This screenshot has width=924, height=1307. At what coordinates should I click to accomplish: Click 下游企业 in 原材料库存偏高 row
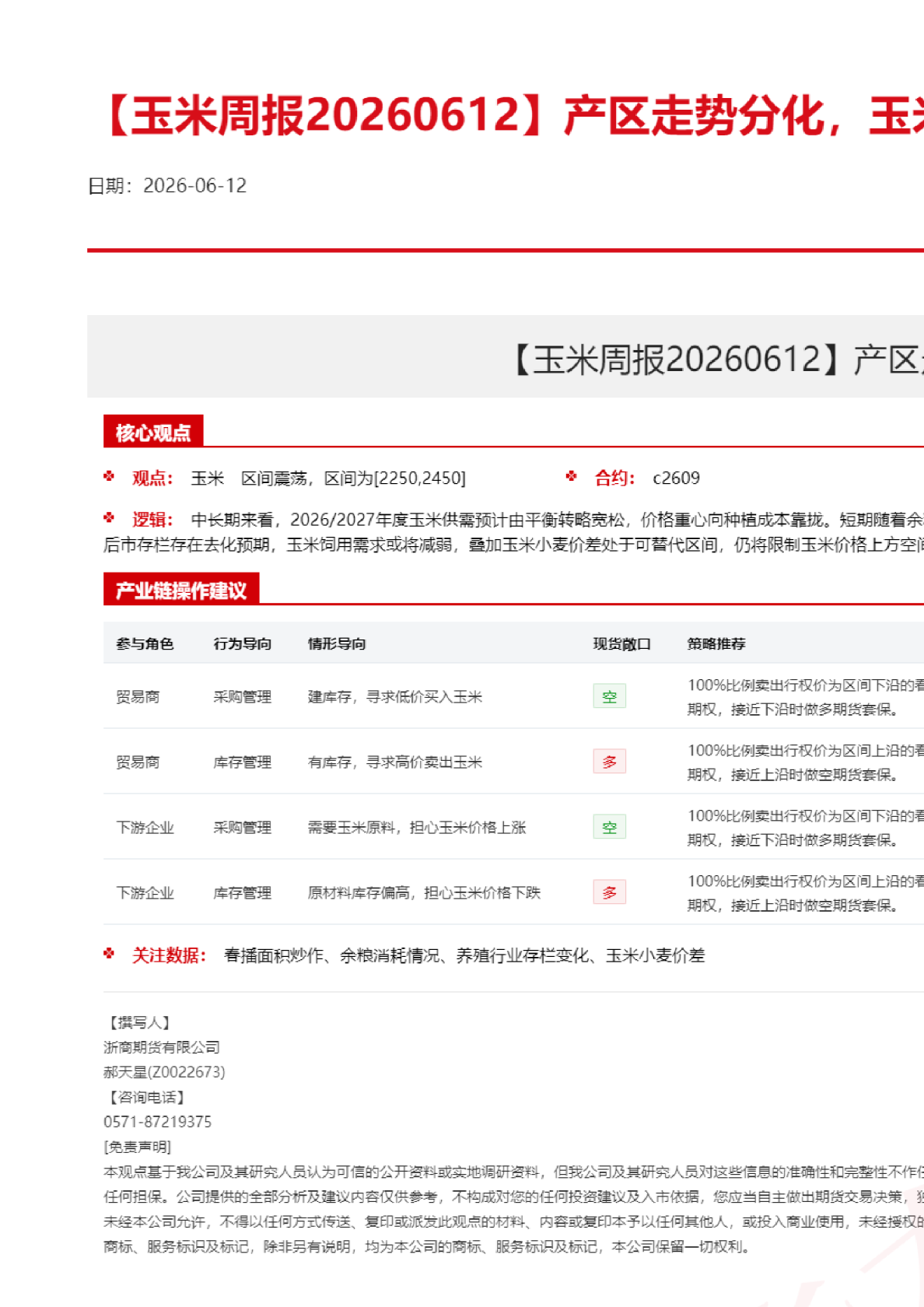tap(145, 893)
